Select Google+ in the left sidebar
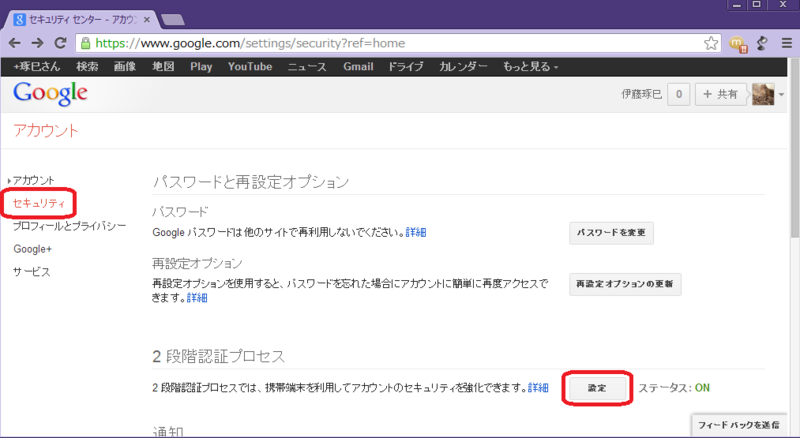The image size is (800, 438). (33, 249)
